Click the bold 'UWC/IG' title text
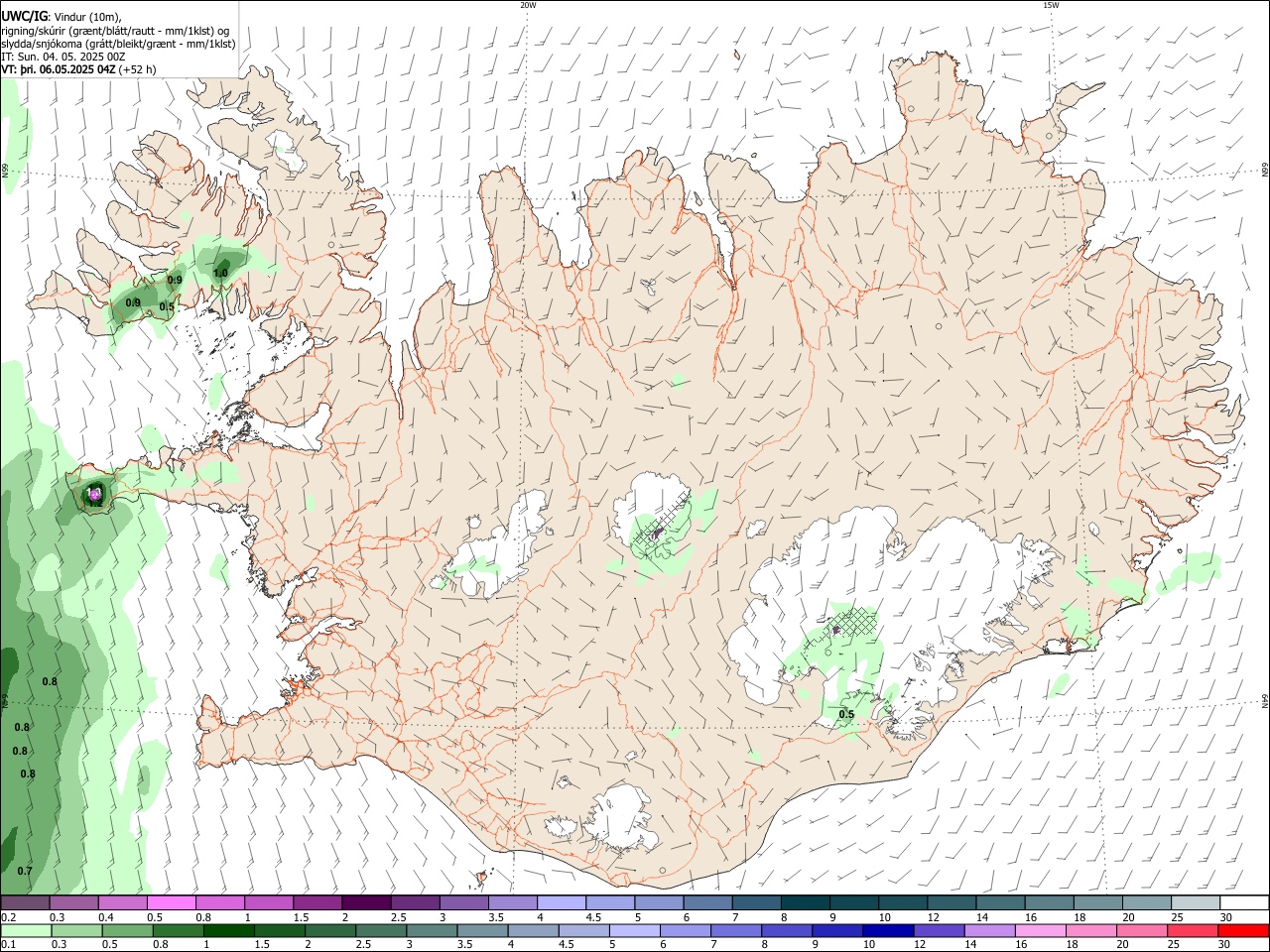This screenshot has width=1270, height=952. click(23, 17)
